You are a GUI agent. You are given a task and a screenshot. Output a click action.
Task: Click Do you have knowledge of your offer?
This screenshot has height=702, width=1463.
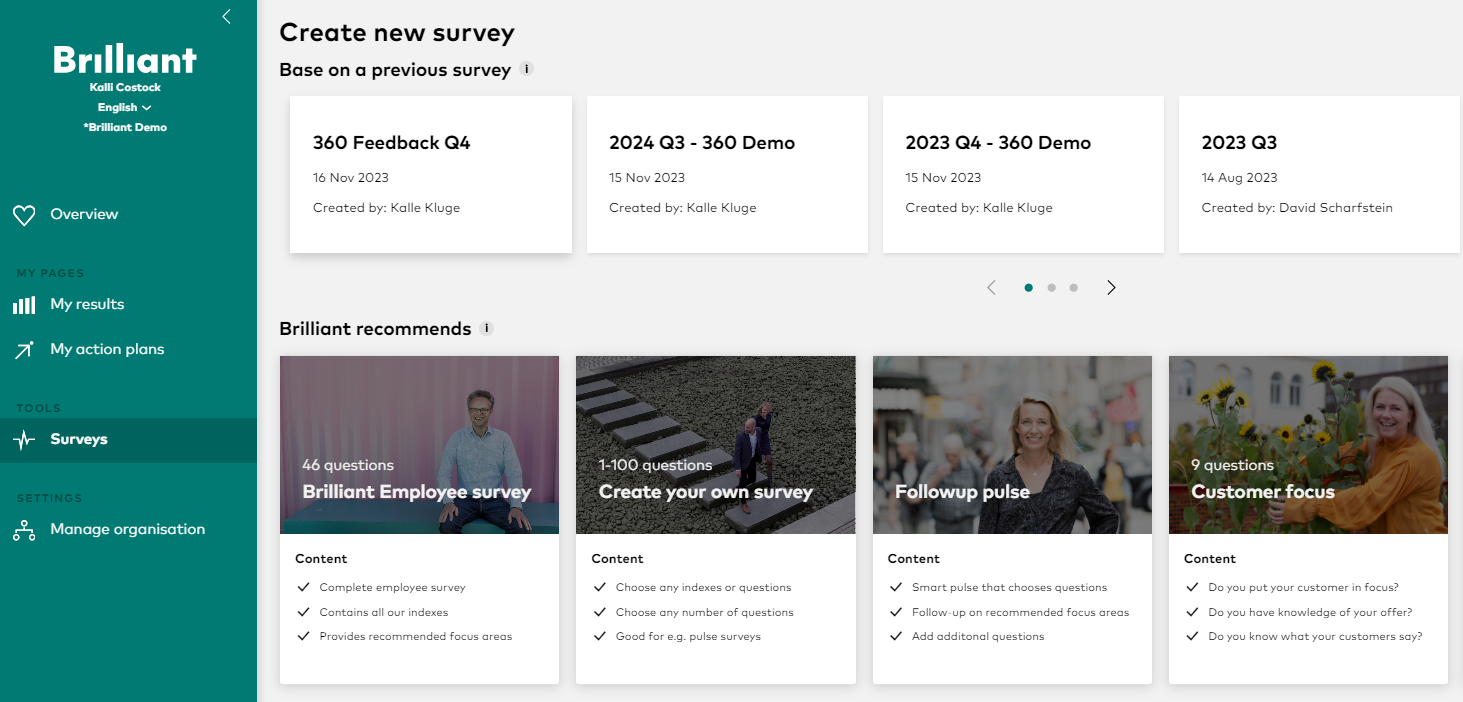coord(1310,612)
